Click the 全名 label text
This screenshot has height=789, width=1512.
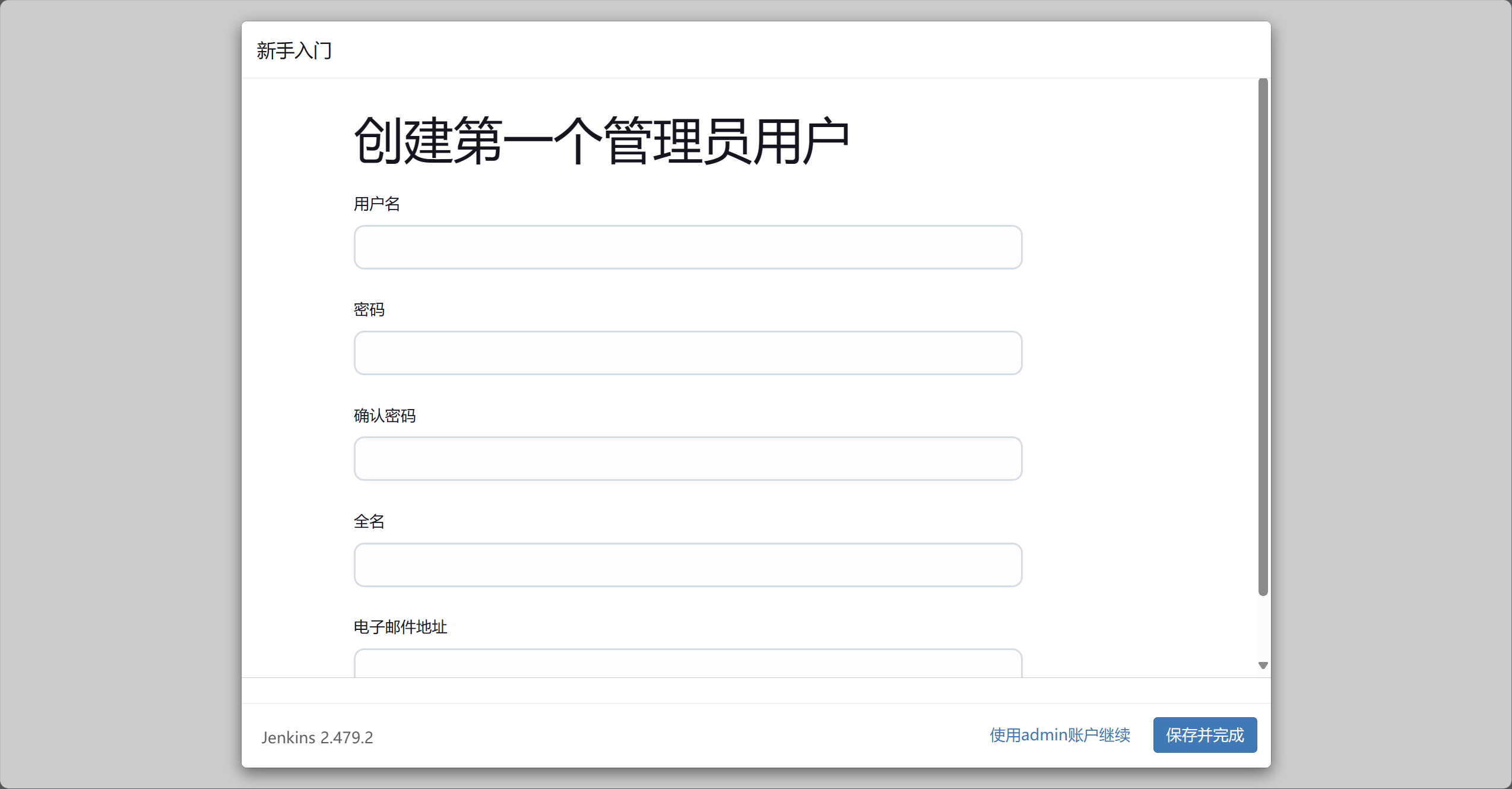coord(369,521)
